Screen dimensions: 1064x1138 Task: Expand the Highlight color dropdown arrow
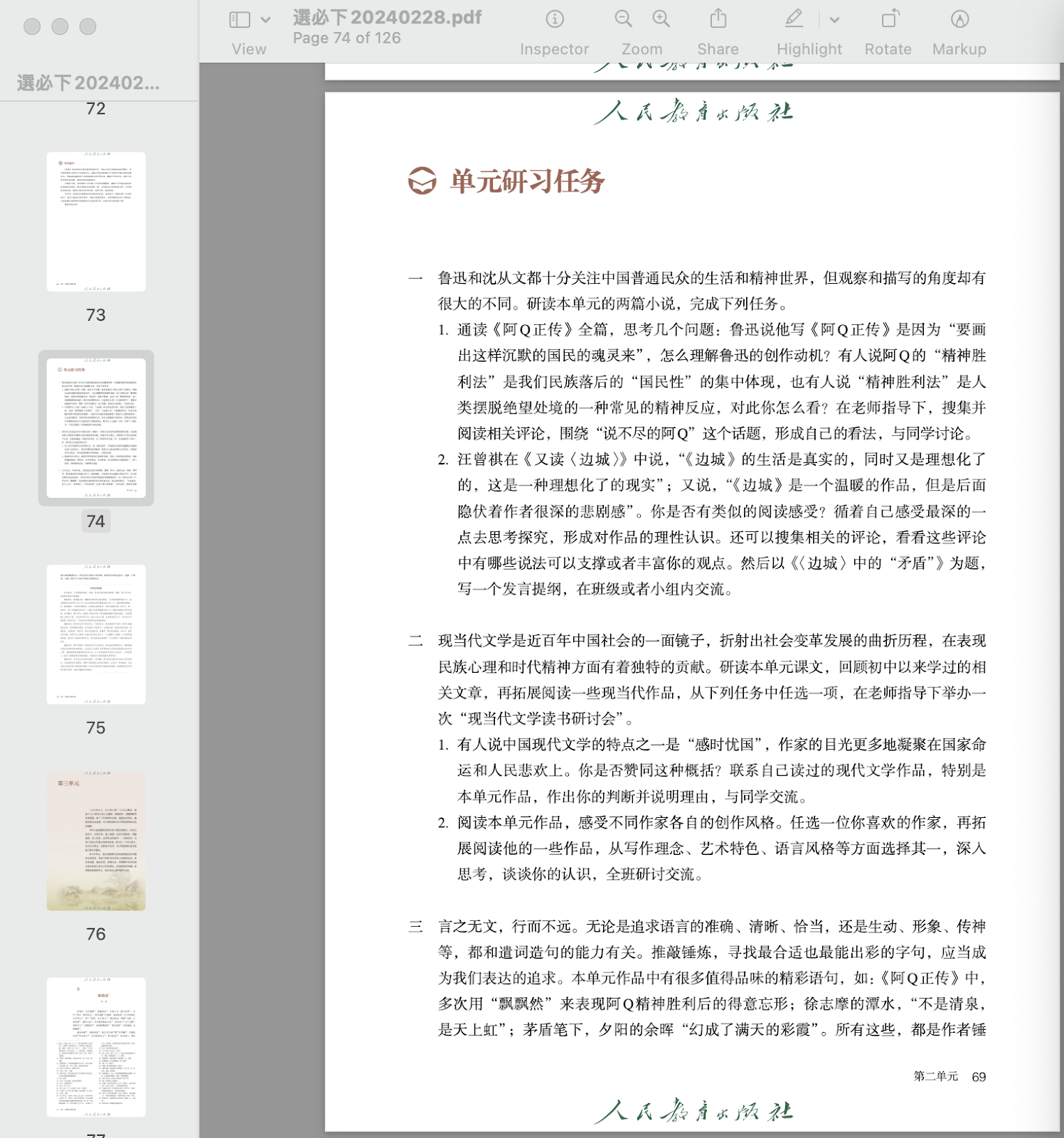point(834,20)
